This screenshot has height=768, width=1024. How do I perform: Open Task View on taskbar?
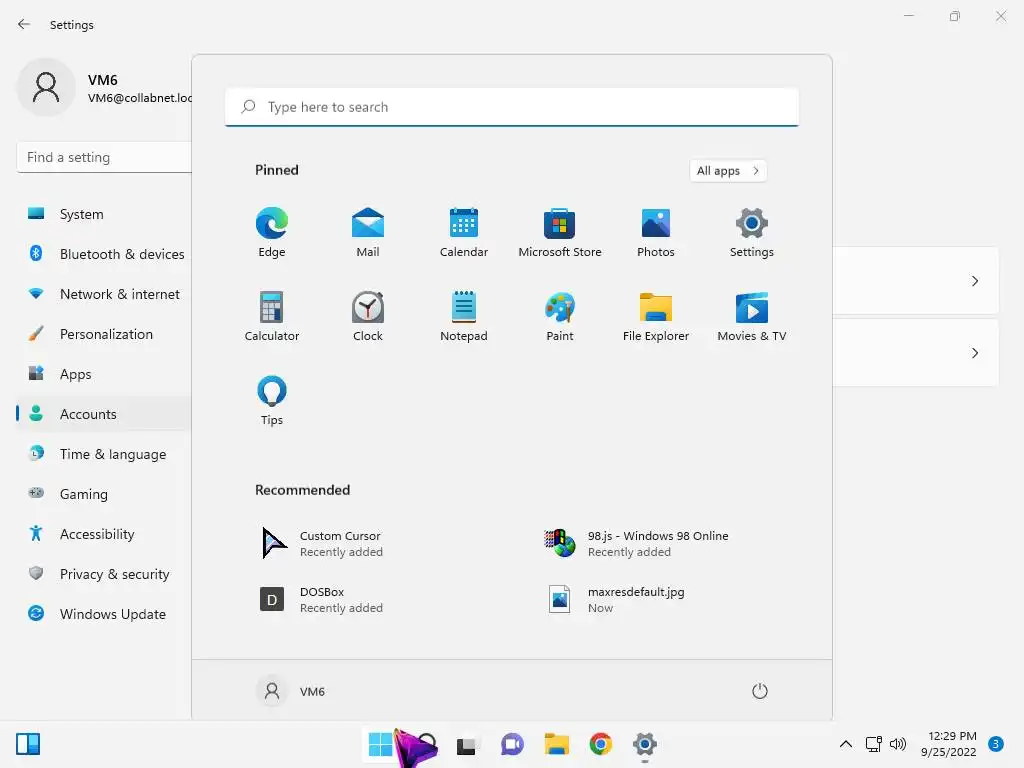(468, 744)
